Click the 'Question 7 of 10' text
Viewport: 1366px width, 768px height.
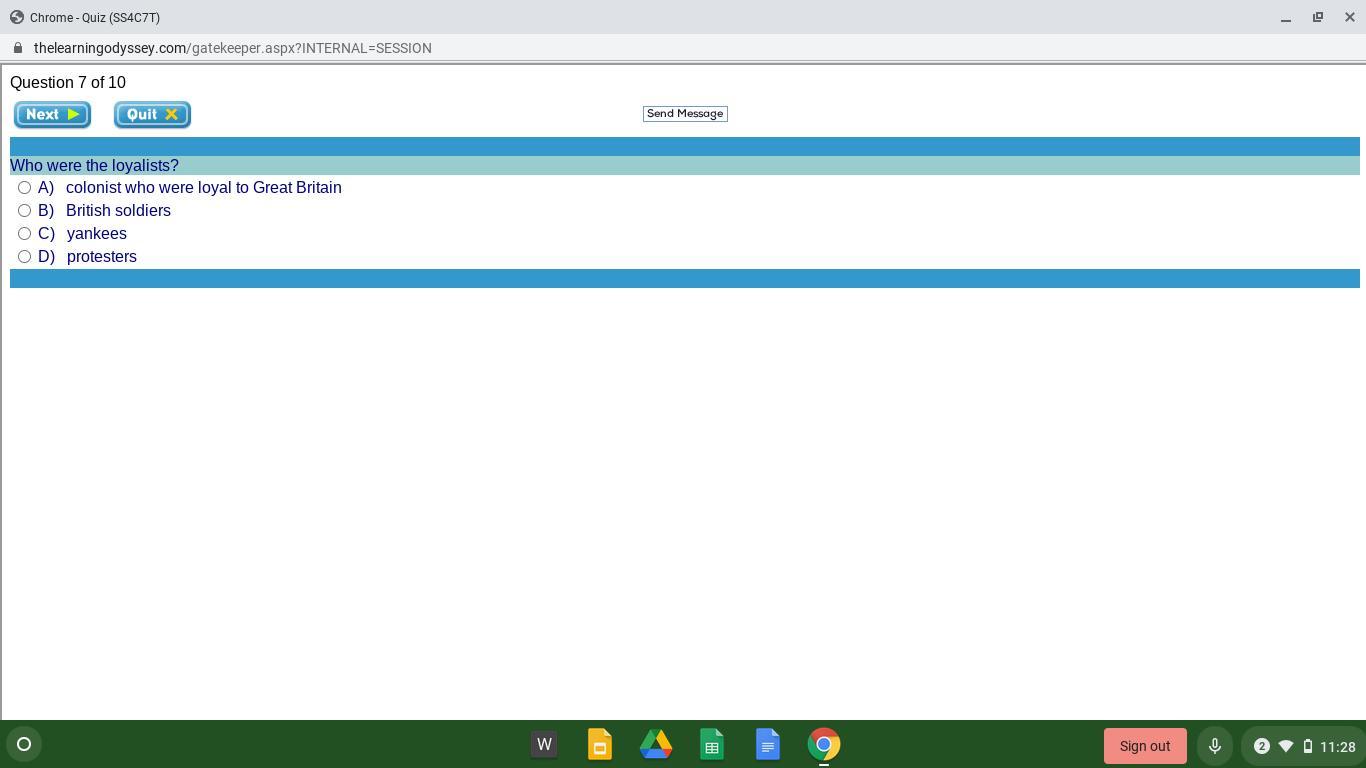click(x=68, y=82)
